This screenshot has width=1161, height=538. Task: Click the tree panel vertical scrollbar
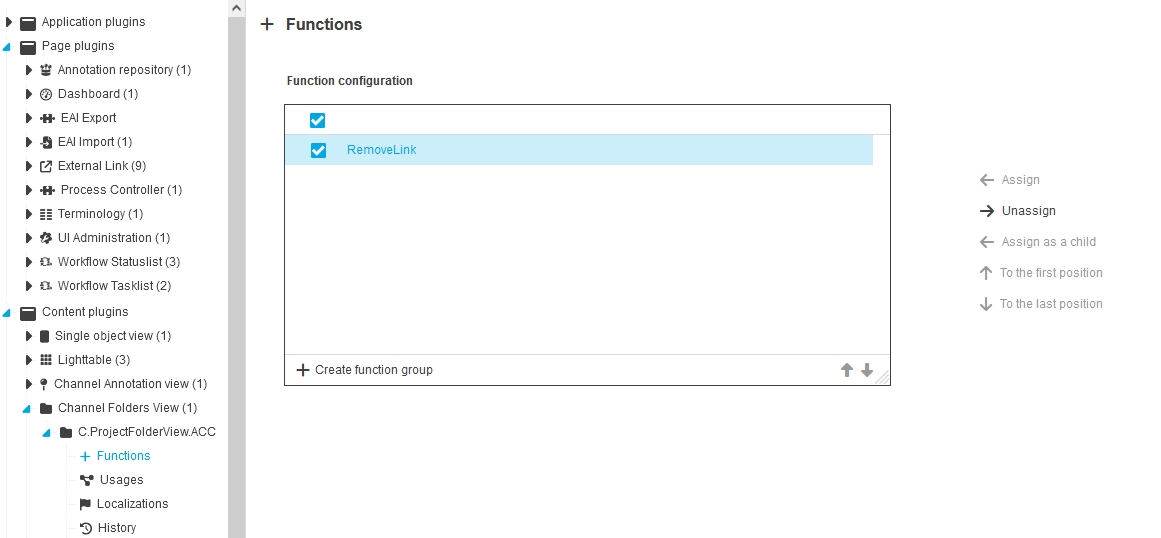236,270
